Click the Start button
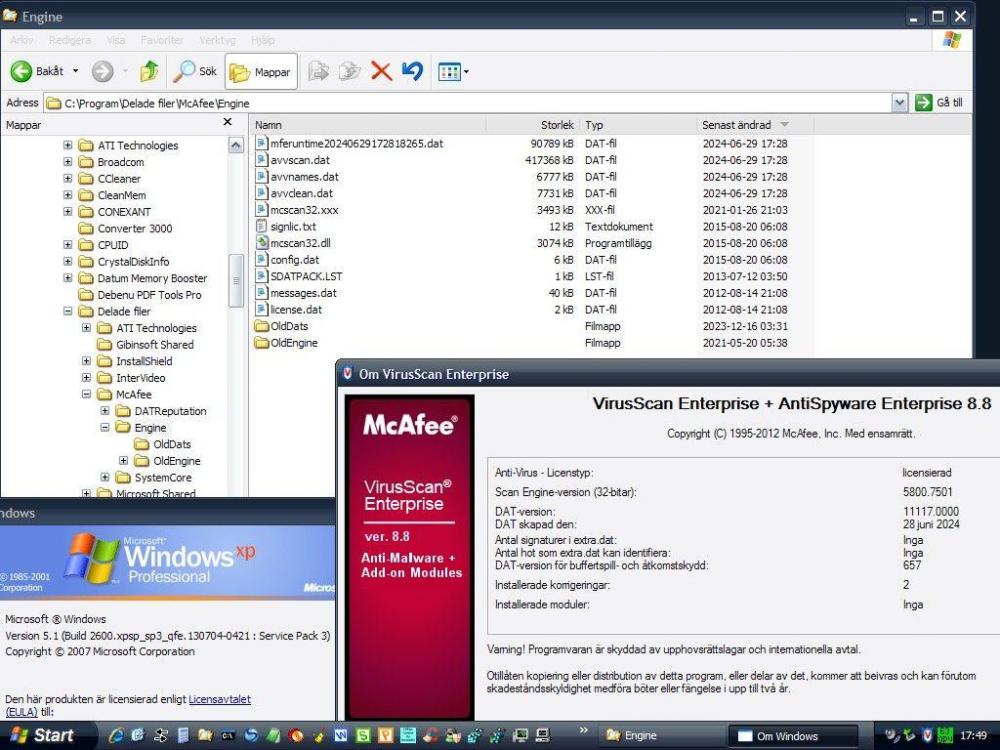This screenshot has height=750, width=1000. tap(42, 735)
